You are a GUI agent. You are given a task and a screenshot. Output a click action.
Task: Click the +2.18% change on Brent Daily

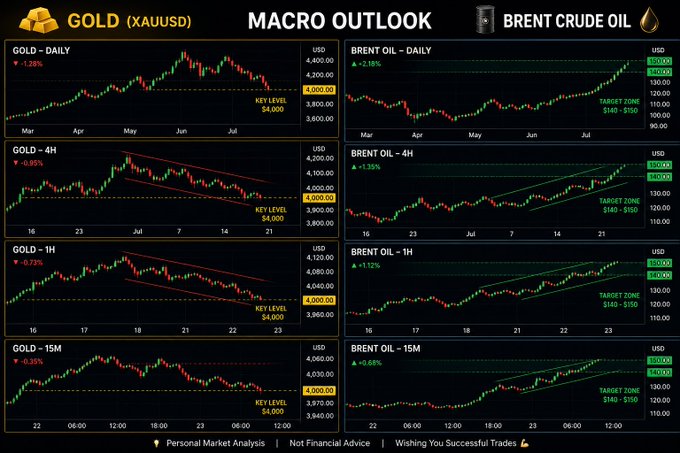[366, 64]
